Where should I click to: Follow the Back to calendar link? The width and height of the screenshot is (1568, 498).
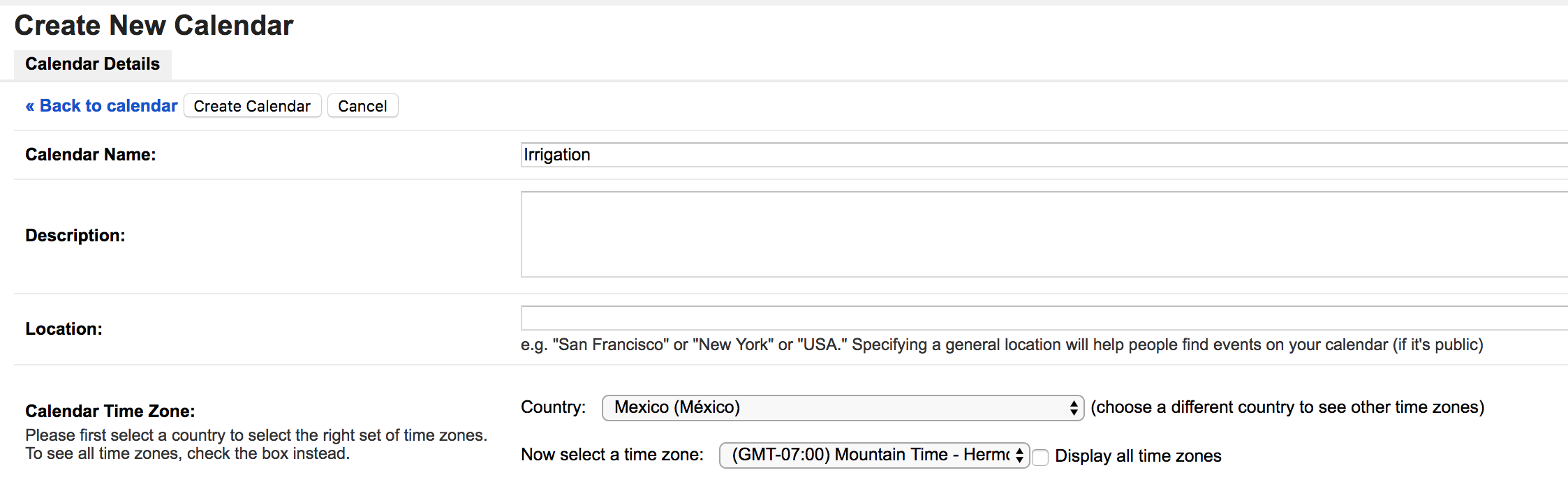tap(101, 106)
